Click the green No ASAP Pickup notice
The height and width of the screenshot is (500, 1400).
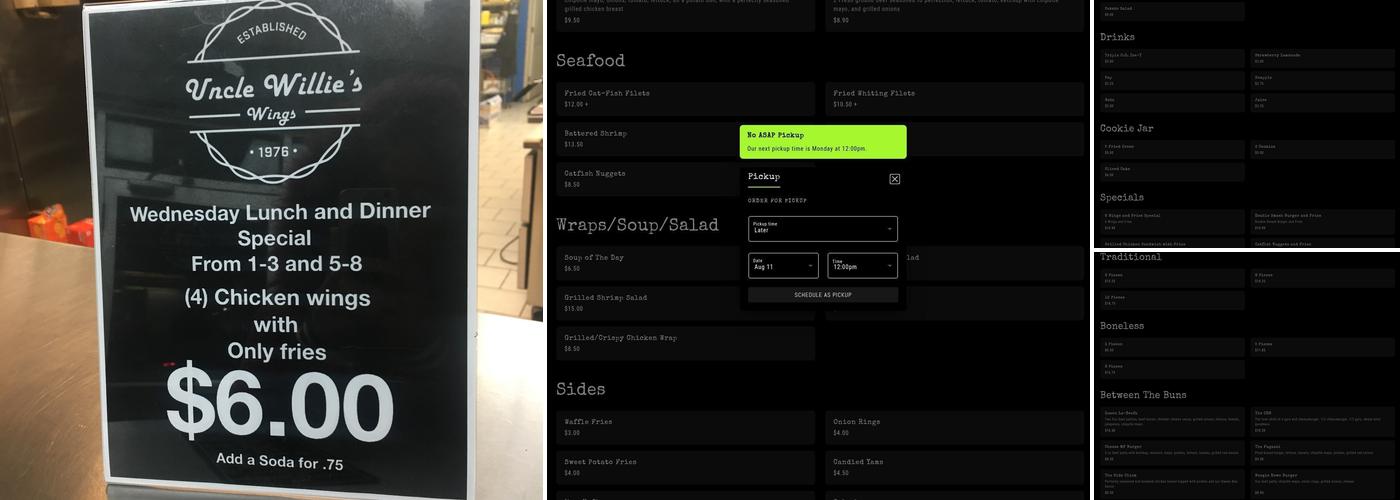(822, 141)
